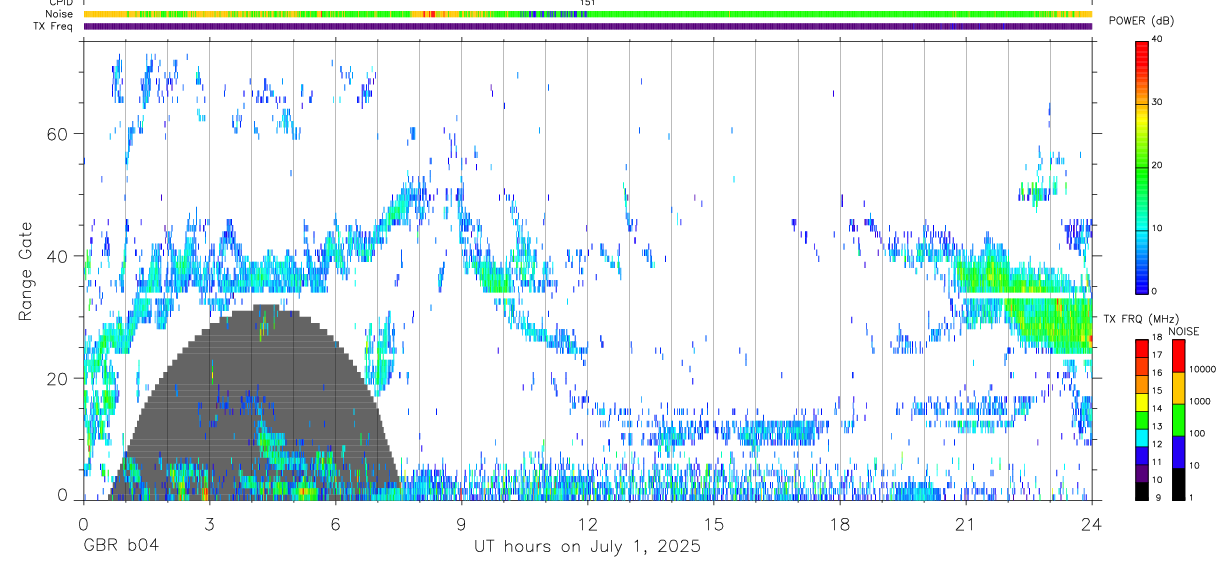Click the '20' label on the POWER colorbar
The image size is (1228, 567).
coord(1157,165)
